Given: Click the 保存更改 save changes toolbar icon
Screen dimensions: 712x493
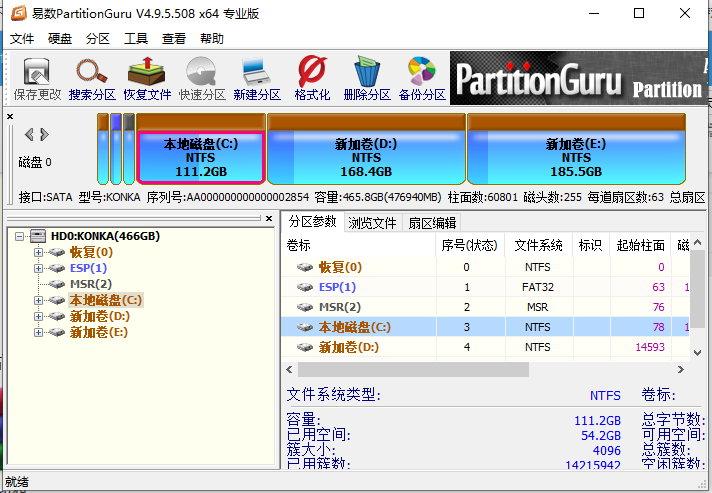Looking at the screenshot, I should tap(37, 78).
